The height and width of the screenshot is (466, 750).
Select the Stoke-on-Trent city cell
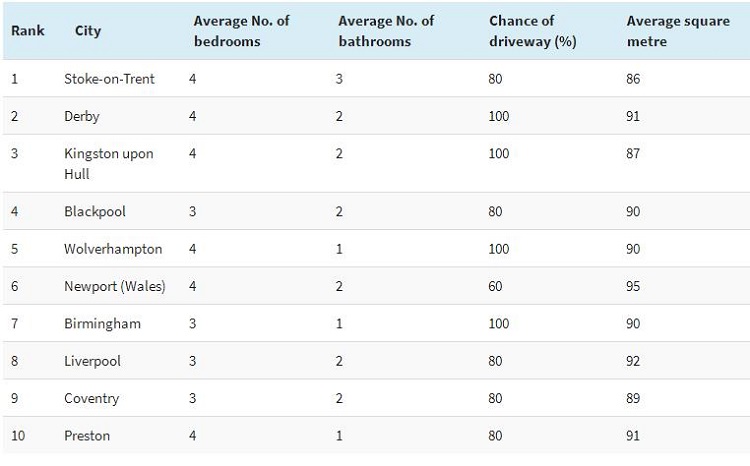click(109, 79)
